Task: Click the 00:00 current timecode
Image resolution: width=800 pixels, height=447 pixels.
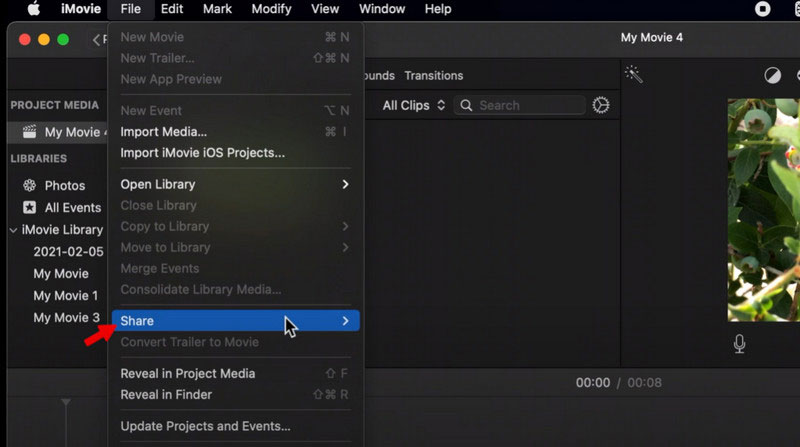Action: [x=593, y=383]
